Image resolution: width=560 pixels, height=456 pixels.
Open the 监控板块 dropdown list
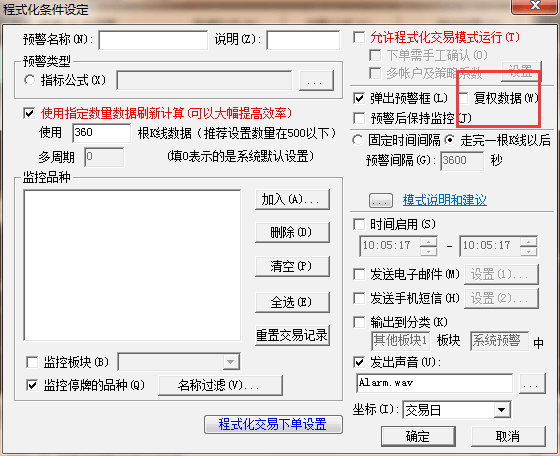tap(231, 362)
